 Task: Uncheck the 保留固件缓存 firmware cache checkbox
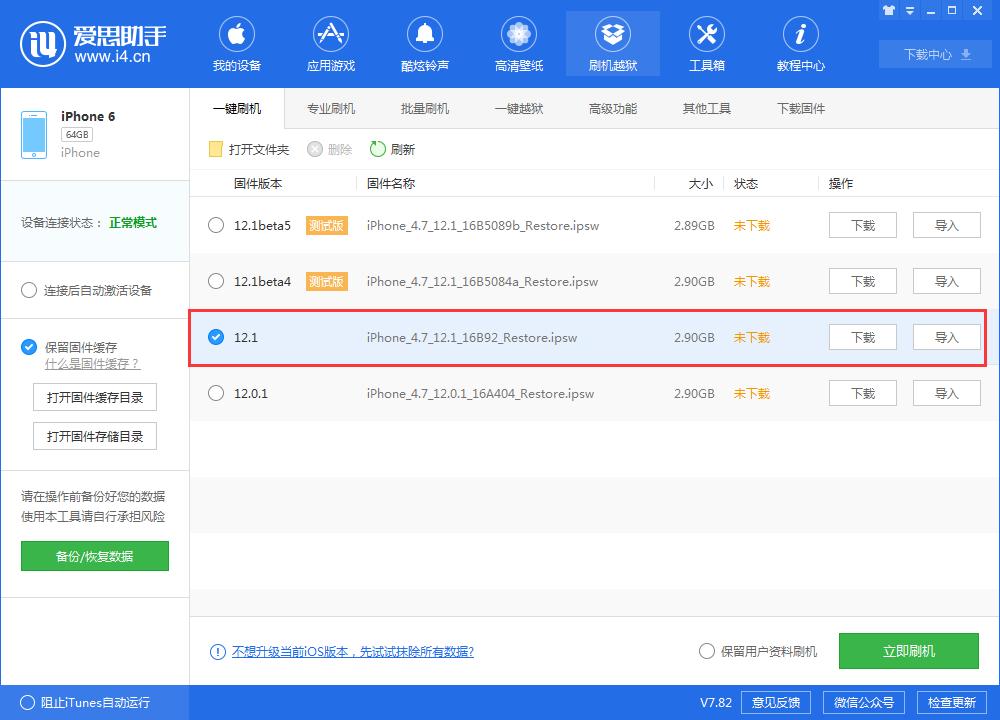point(29,347)
